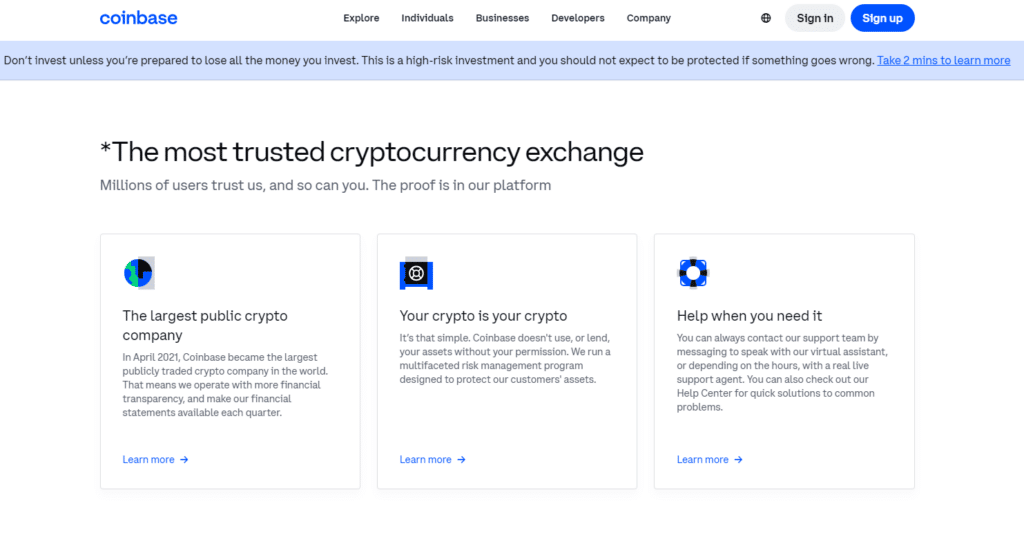Click the You can always contact our support paragraph
This screenshot has height=537, width=1024.
pos(782,372)
